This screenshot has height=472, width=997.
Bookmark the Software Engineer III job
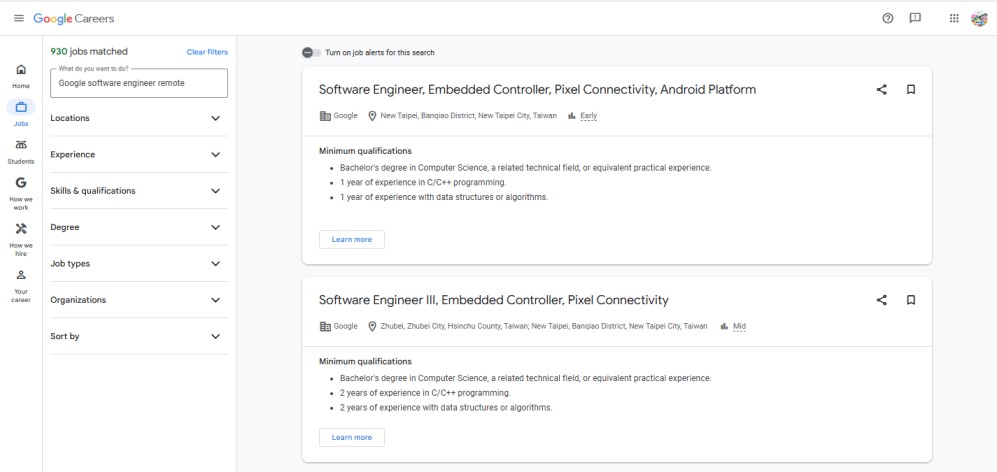coord(911,300)
